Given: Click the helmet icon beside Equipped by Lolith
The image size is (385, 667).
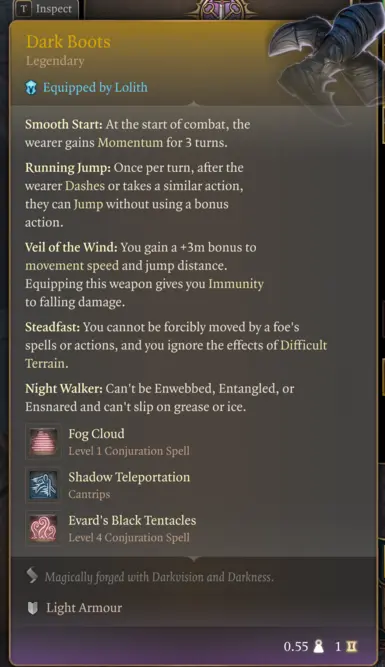Looking at the screenshot, I should [x=31, y=88].
